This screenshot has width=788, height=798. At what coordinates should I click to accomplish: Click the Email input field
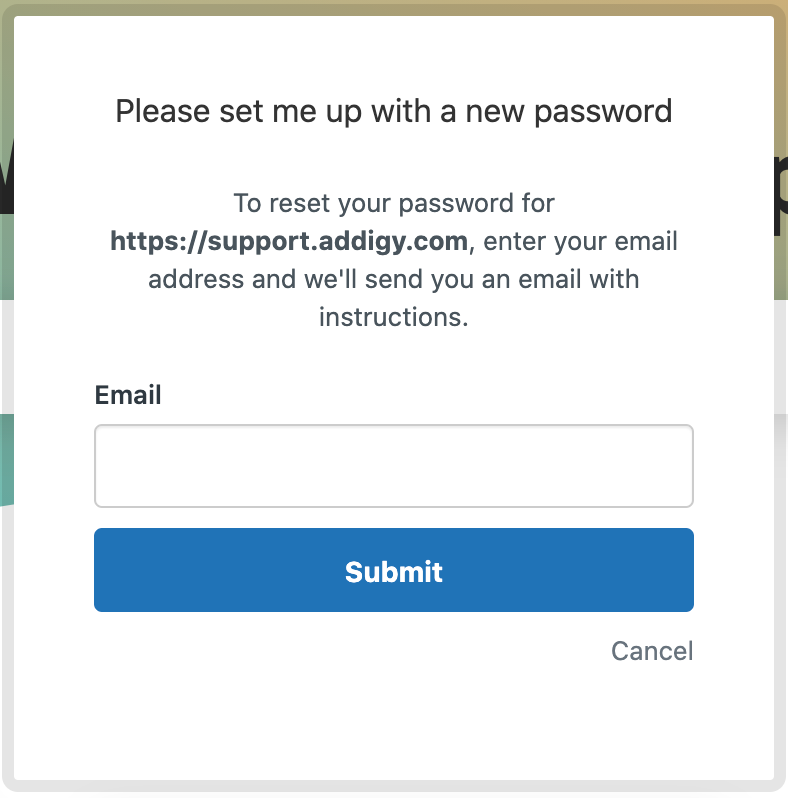click(393, 466)
